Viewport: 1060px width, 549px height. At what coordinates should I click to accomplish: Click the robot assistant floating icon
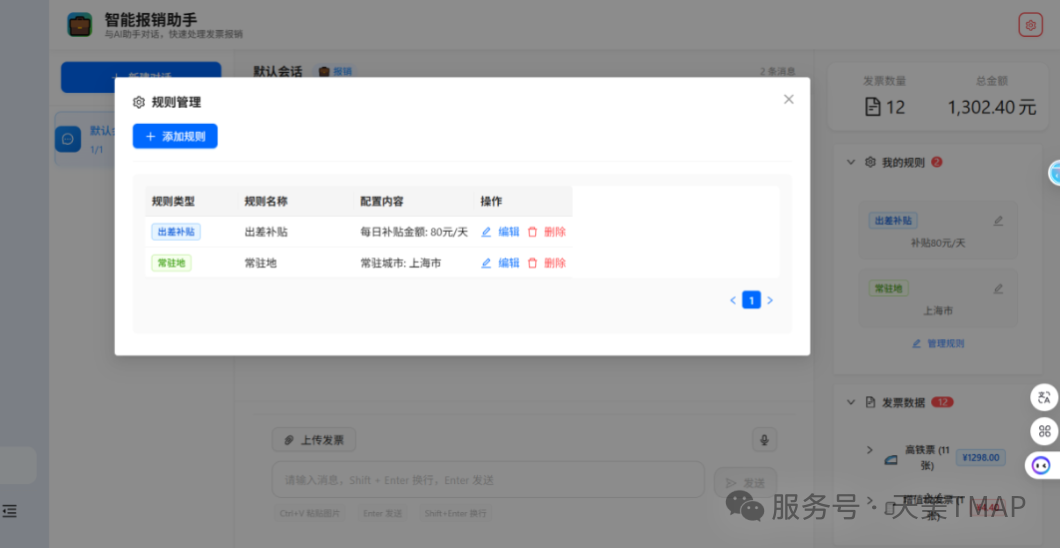pos(1042,464)
